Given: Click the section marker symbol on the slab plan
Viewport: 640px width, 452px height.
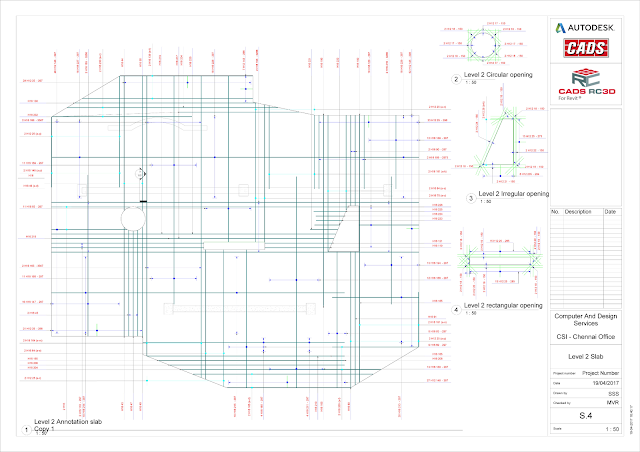Looking at the screenshot, I should (x=140, y=174).
